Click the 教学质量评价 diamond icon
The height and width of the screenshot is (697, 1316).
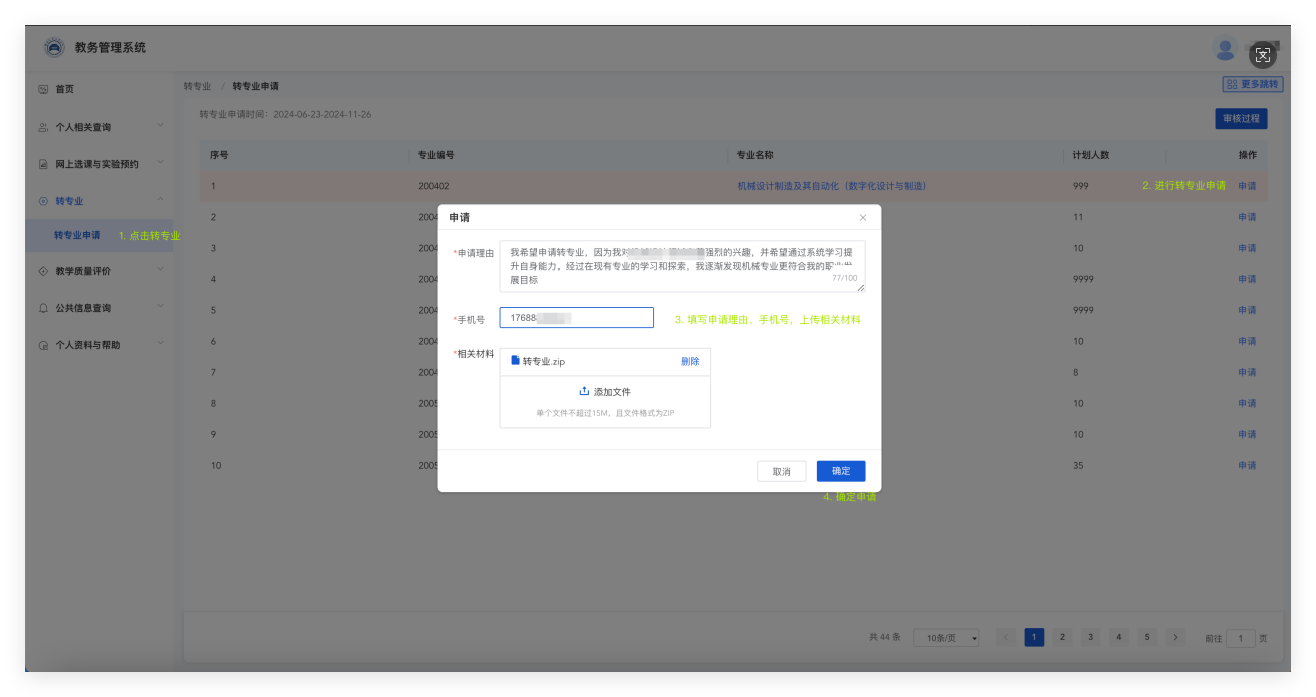(43, 271)
